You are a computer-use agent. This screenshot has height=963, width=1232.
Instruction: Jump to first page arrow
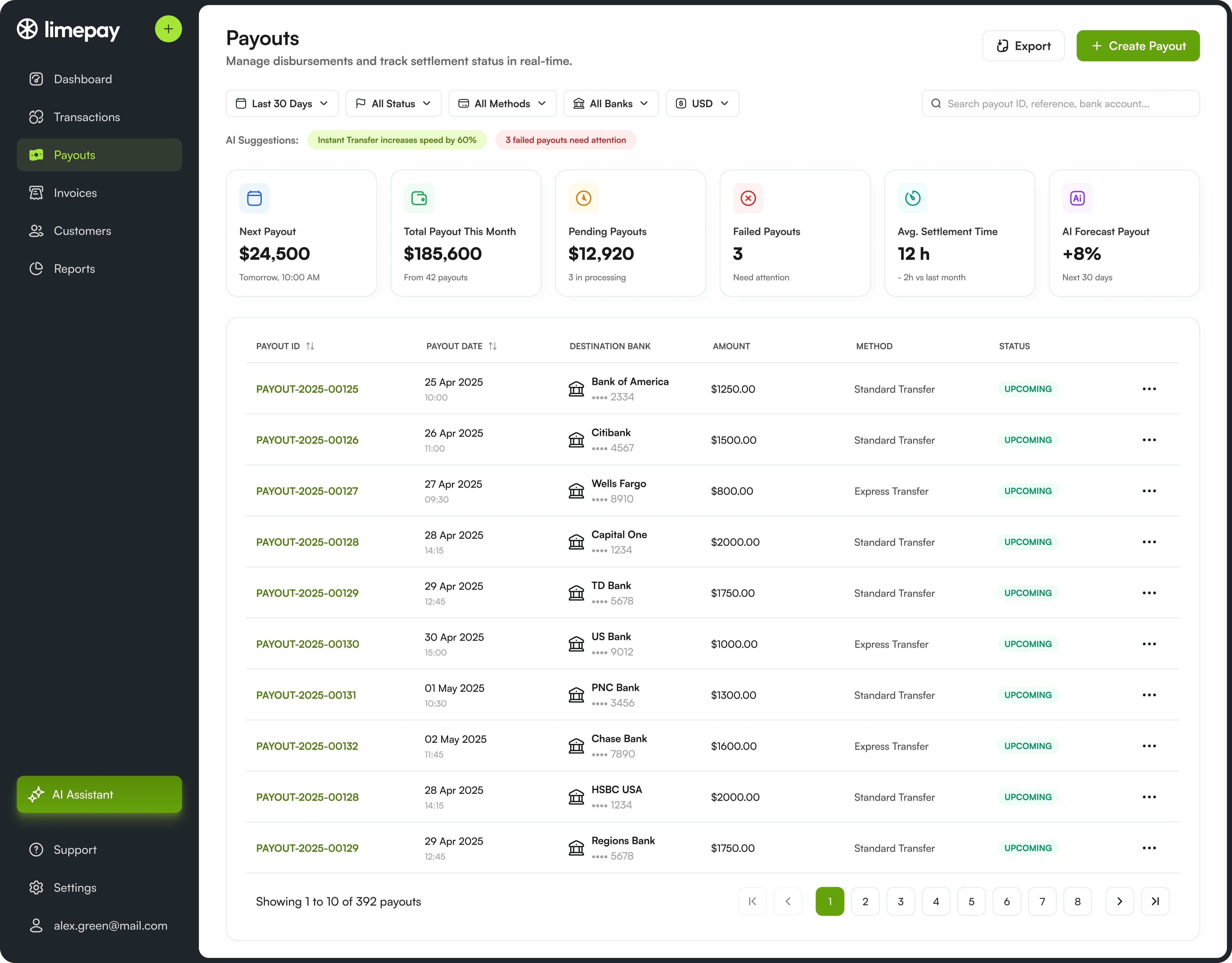click(x=753, y=901)
